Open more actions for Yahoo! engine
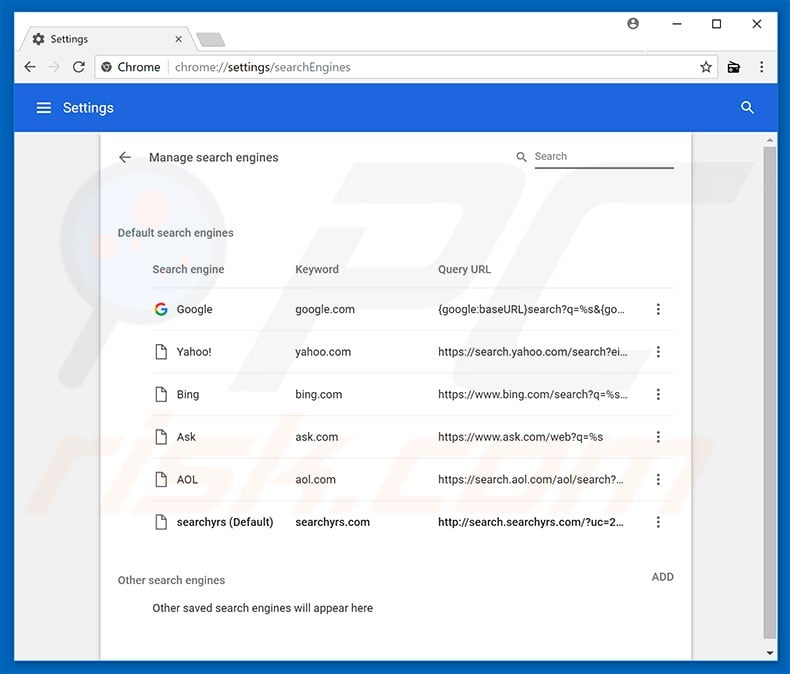Image resolution: width=790 pixels, height=674 pixels. click(658, 352)
